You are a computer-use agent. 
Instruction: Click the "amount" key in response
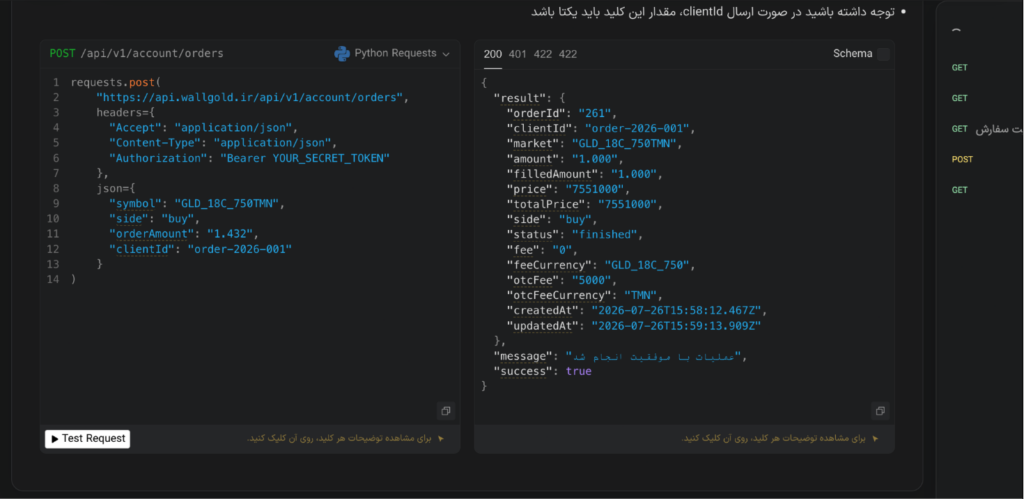click(x=533, y=159)
